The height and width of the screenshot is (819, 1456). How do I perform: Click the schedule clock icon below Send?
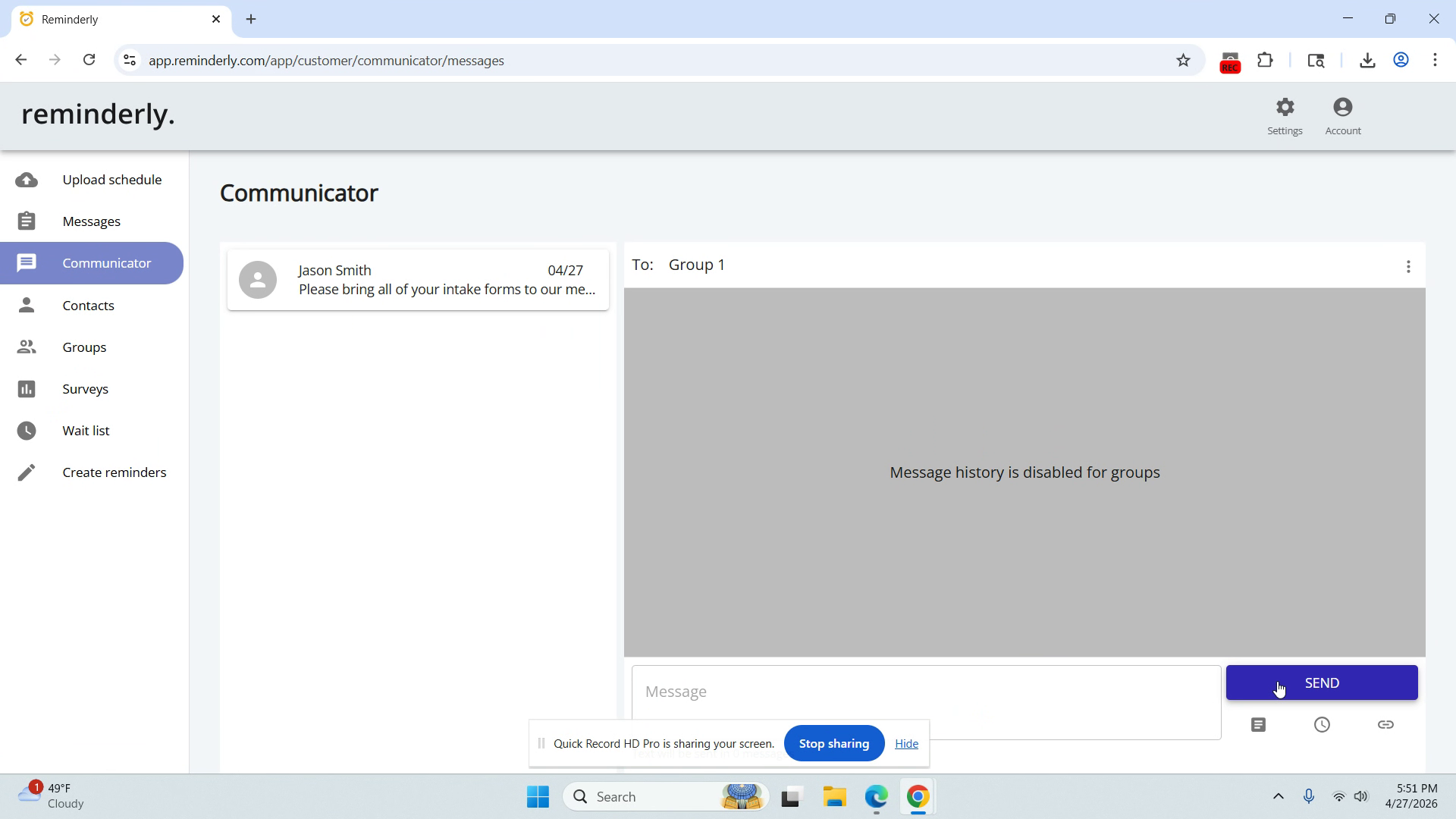tap(1322, 725)
